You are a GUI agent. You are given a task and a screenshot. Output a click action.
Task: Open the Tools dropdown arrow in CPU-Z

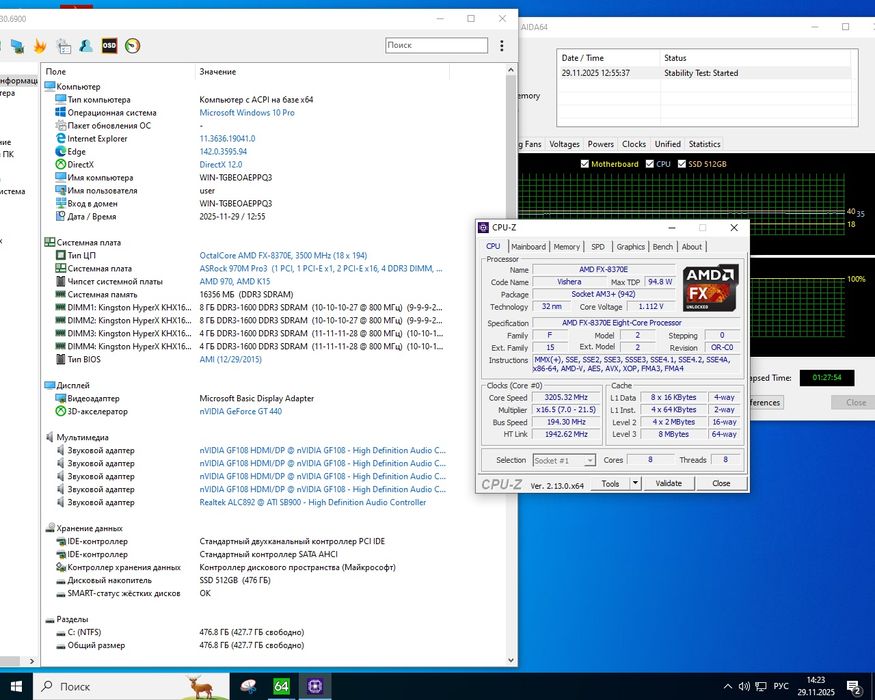(x=635, y=483)
